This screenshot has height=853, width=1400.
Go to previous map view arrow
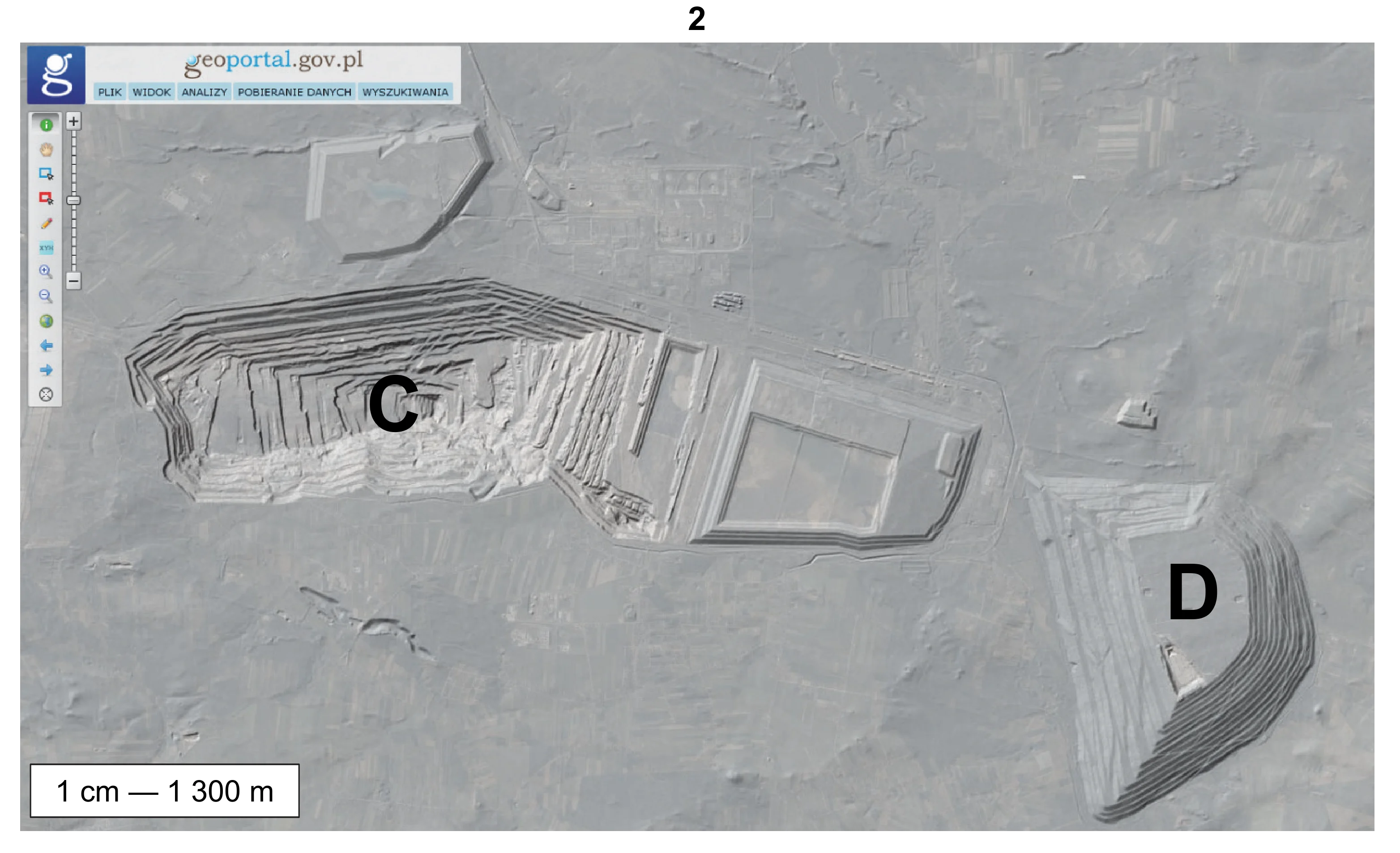tap(47, 346)
